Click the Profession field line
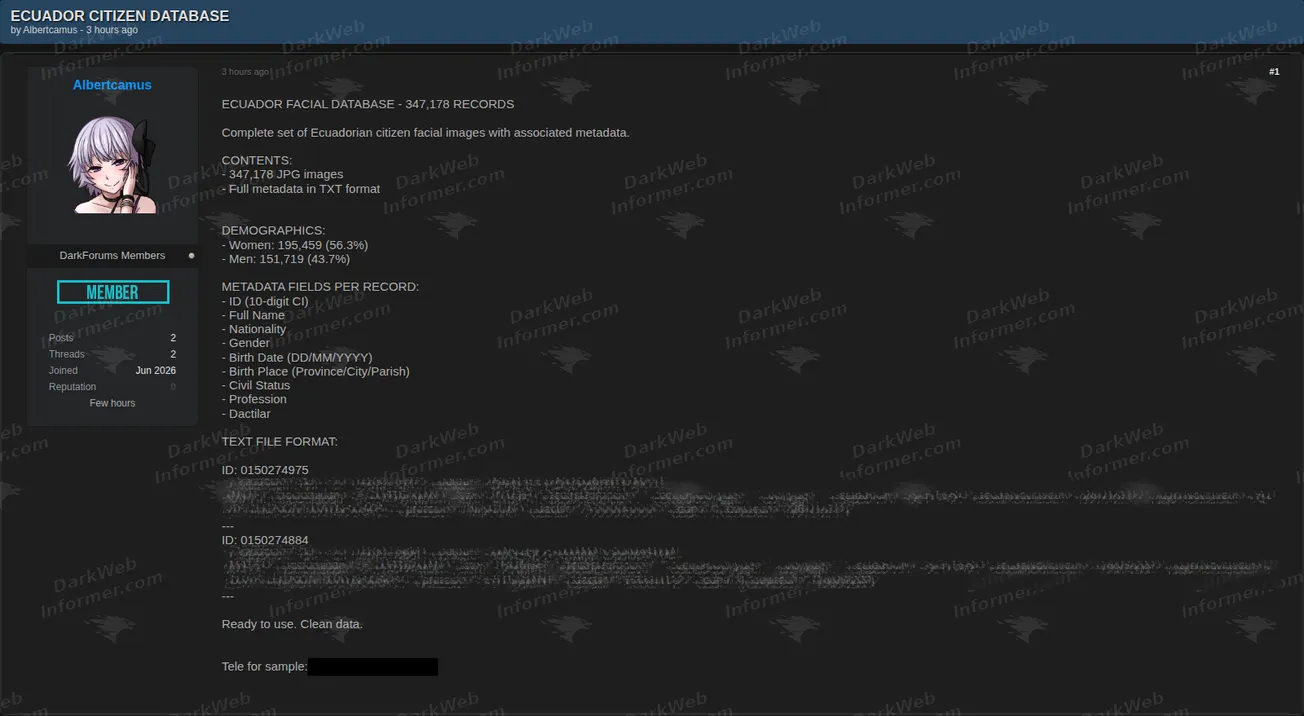Image resolution: width=1304 pixels, height=716 pixels. pyautogui.click(x=254, y=399)
